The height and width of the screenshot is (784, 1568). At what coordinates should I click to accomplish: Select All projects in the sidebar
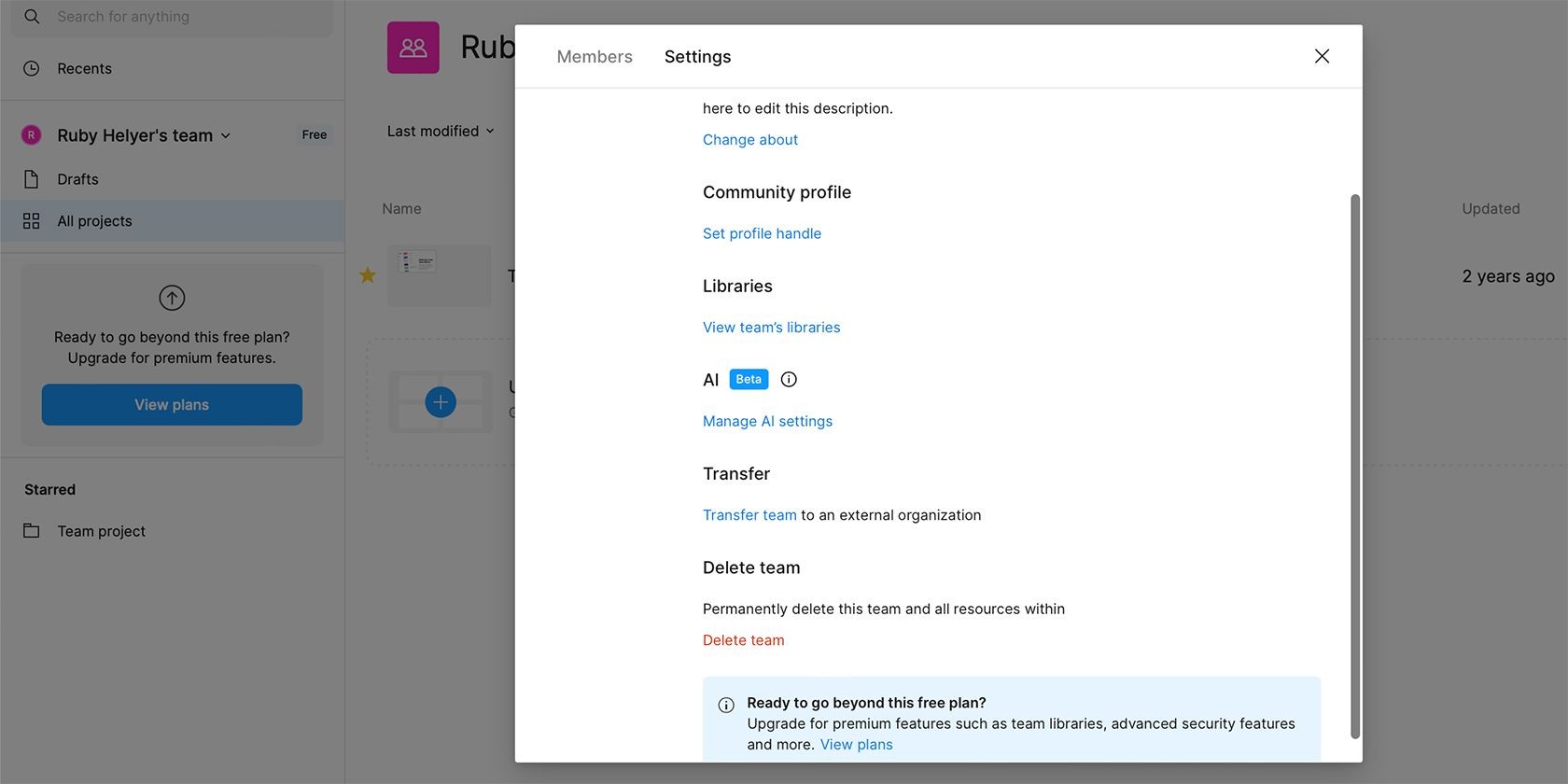(172, 221)
